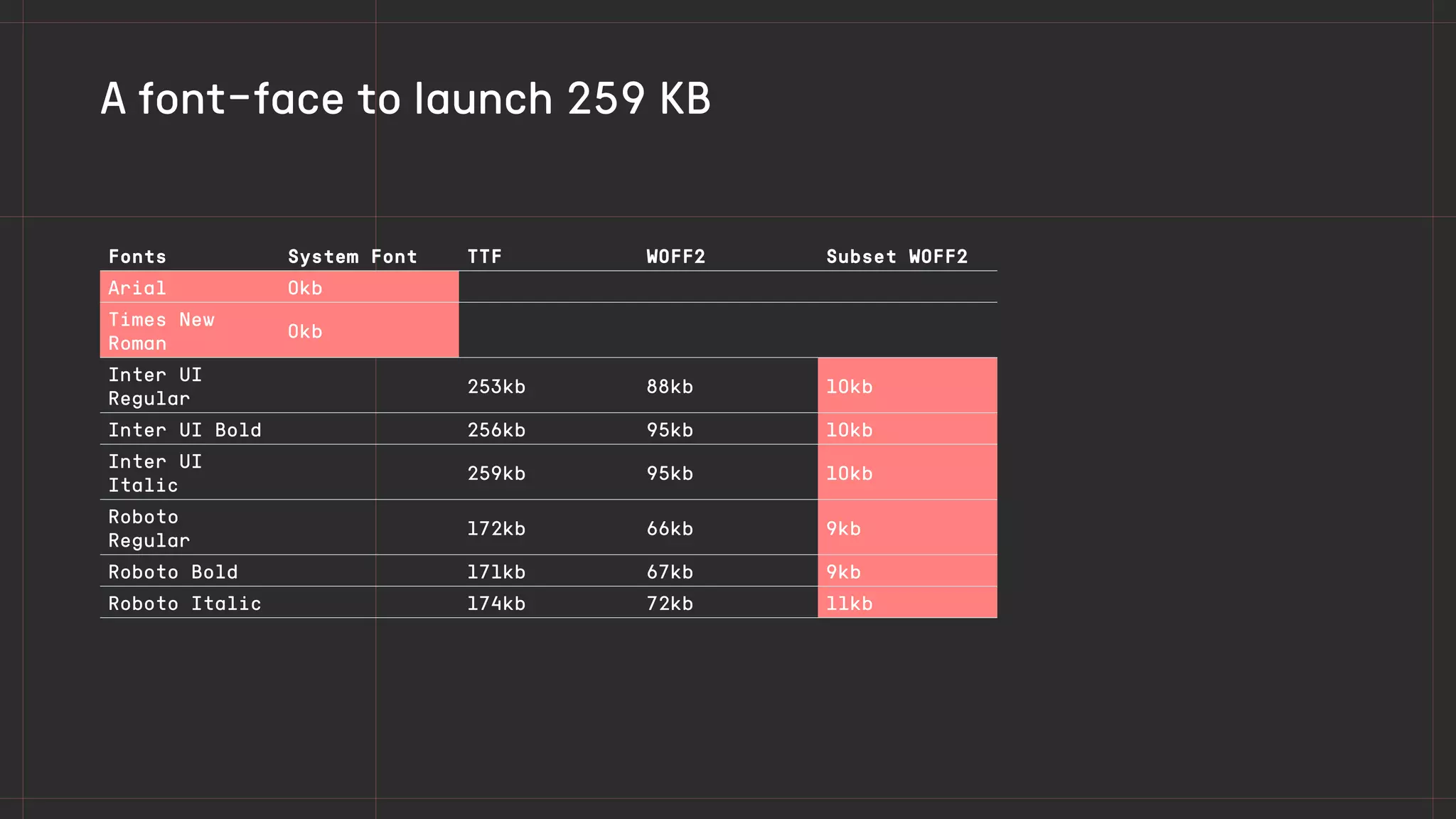Click the Inter UI Bold row label
The width and height of the screenshot is (1456, 819).
185,430
